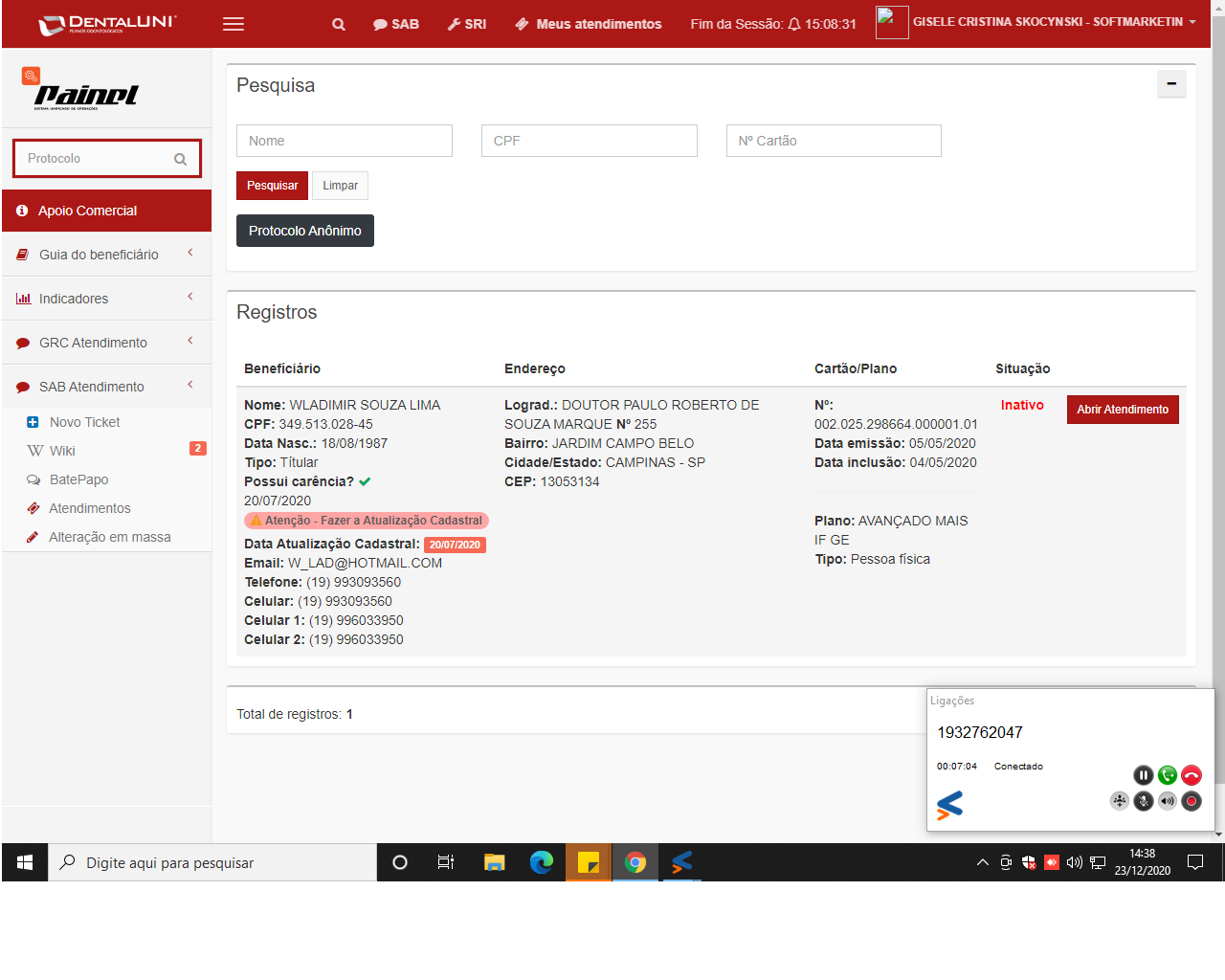Click the CPF input field
The image size is (1225, 980).
pyautogui.click(x=589, y=141)
